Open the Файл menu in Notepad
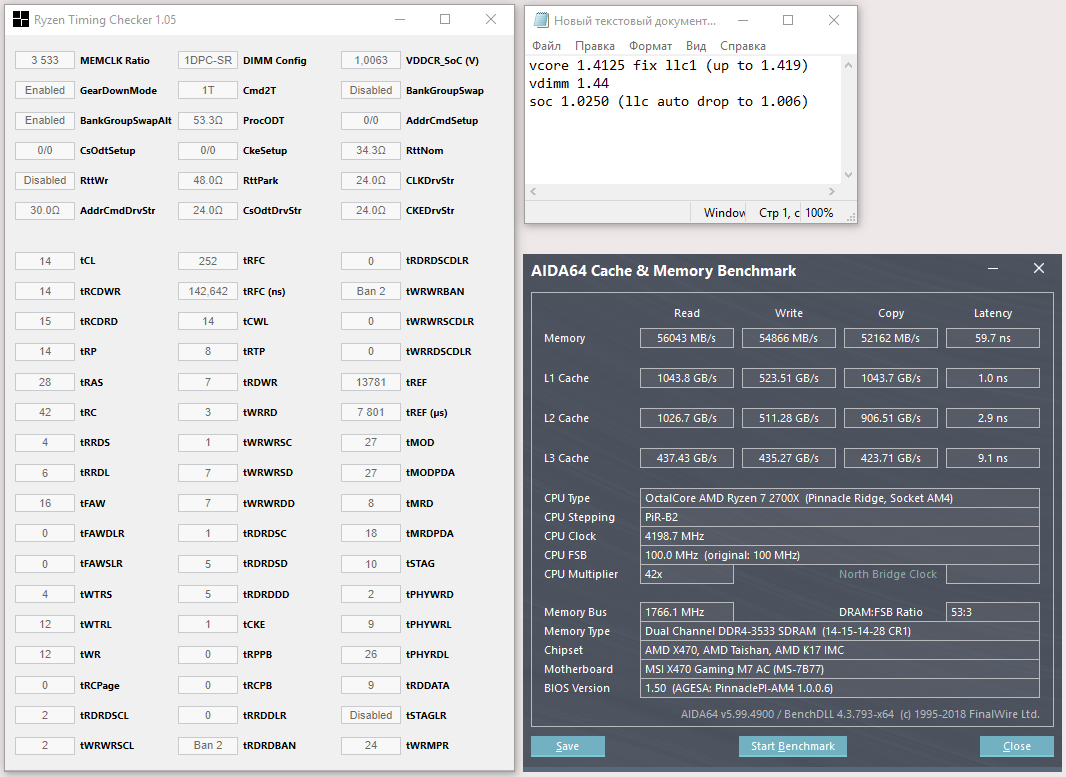1066x777 pixels. tap(547, 46)
